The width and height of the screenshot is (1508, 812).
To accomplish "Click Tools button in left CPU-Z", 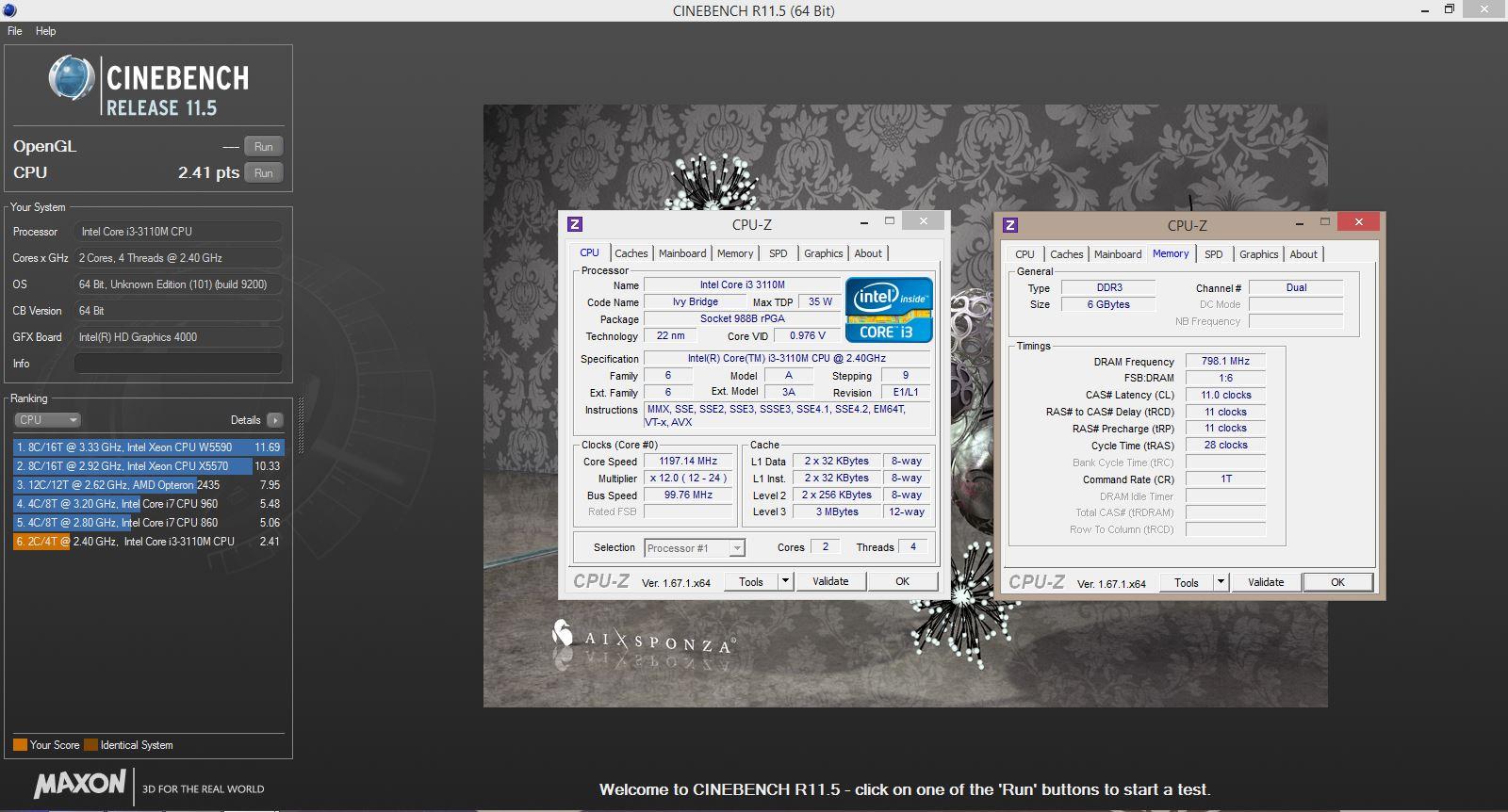I will (751, 582).
